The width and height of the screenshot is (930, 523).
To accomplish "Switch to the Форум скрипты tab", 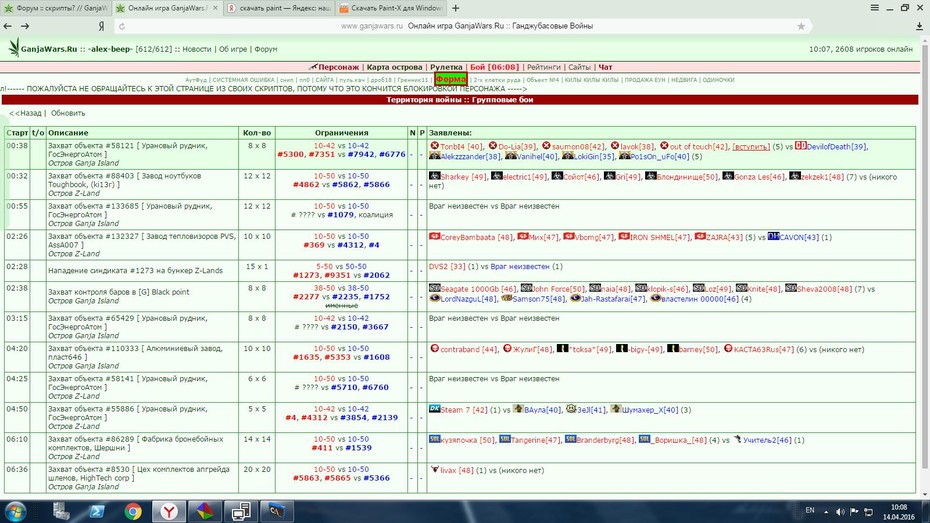I will click(x=56, y=8).
